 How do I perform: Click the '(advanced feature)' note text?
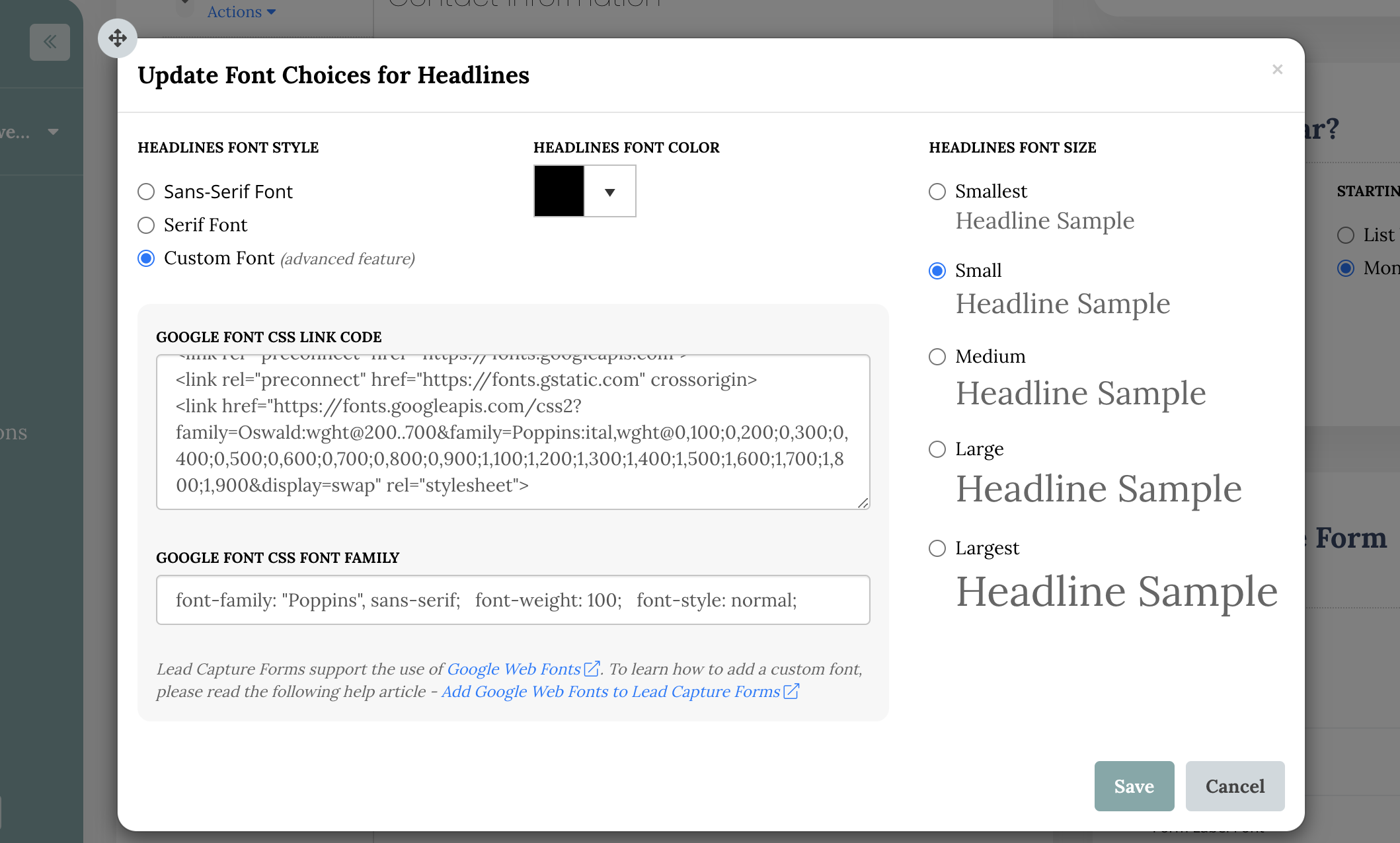coord(348,259)
